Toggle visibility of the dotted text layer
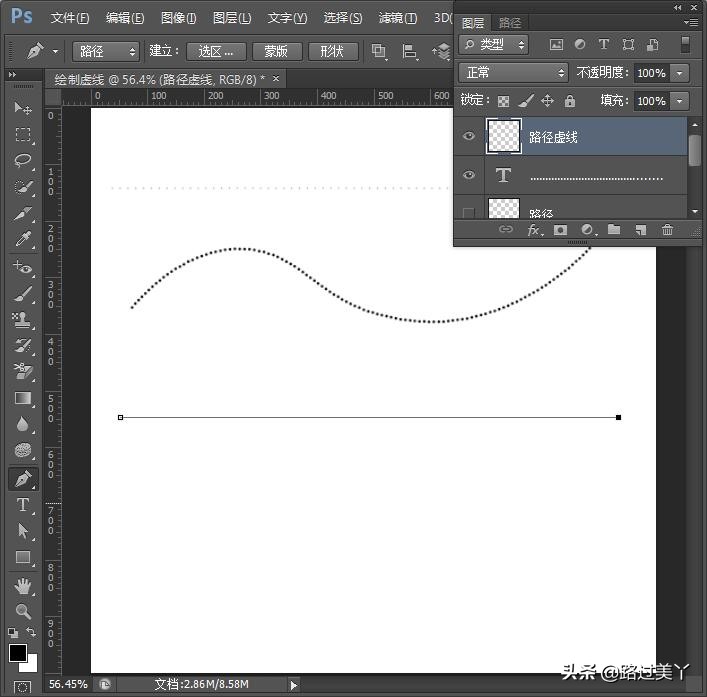Viewport: 707px width, 697px height. 469,175
